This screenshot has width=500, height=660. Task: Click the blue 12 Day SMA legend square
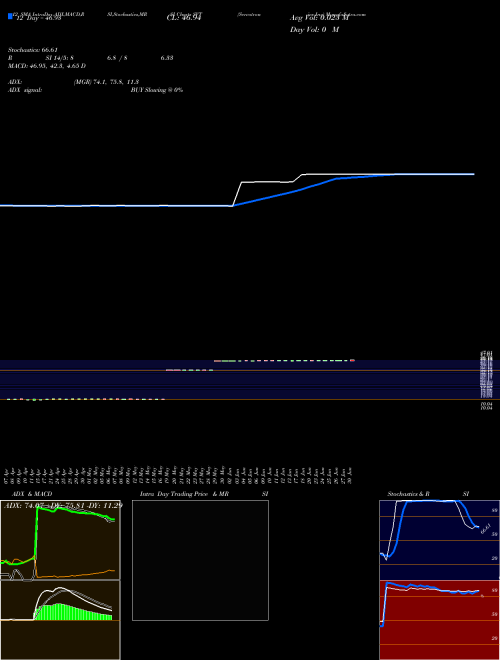(10, 16)
